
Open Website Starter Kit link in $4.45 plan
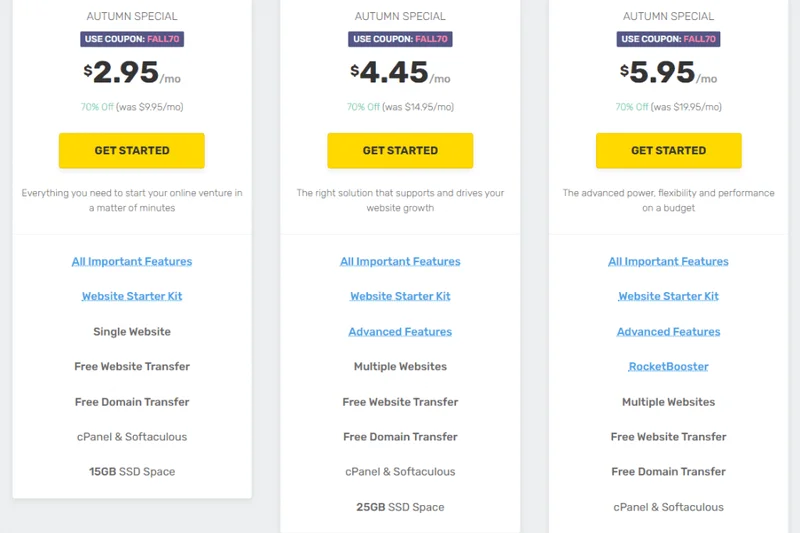coord(400,297)
